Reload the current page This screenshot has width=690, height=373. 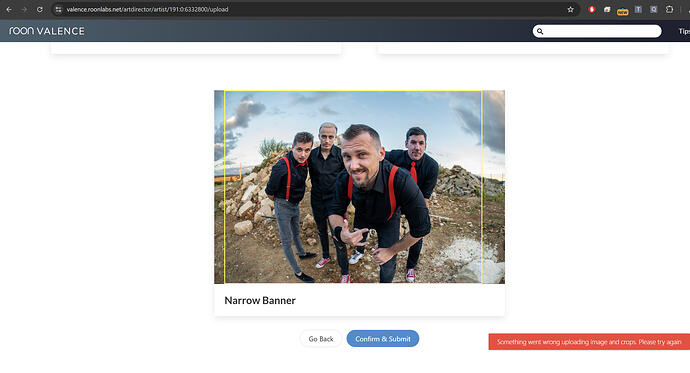click(x=40, y=9)
